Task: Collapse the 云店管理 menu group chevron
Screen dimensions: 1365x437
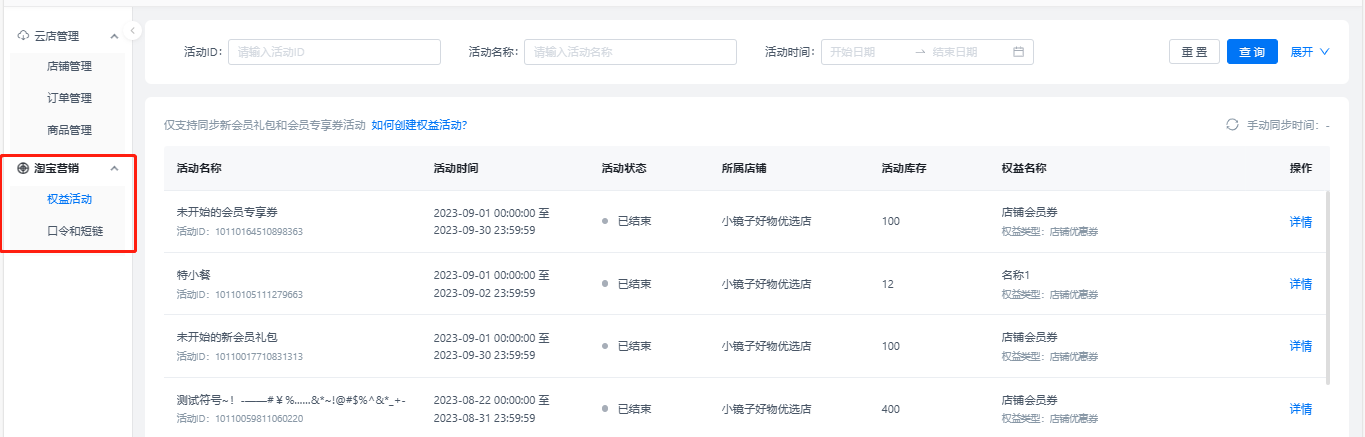Action: 114,36
